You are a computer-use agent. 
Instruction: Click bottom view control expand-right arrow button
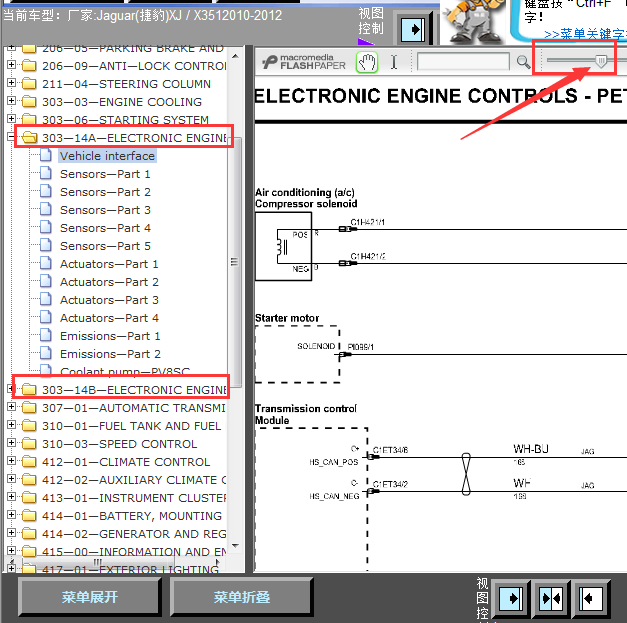[511, 598]
